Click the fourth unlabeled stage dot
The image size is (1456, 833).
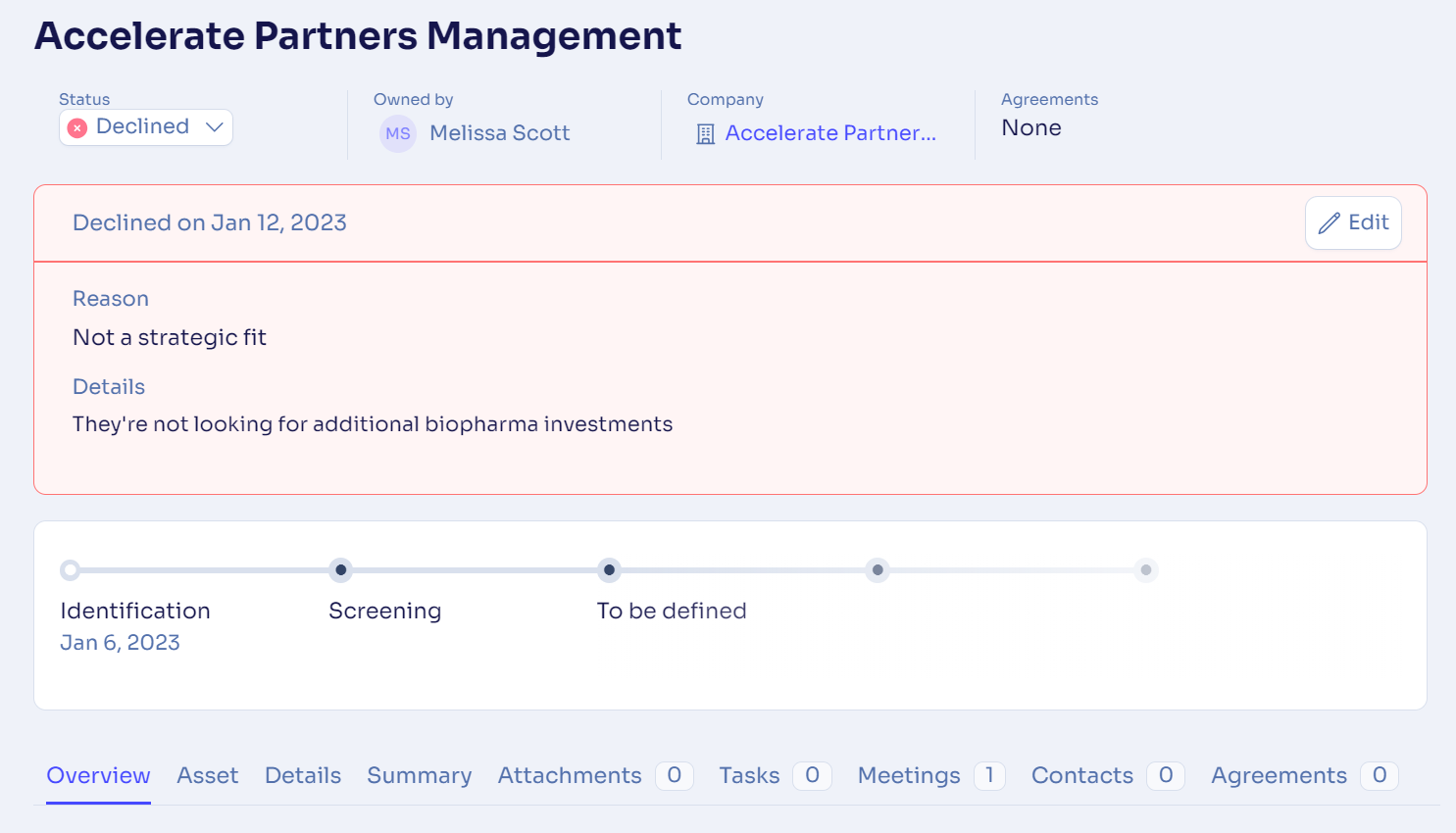tap(878, 569)
